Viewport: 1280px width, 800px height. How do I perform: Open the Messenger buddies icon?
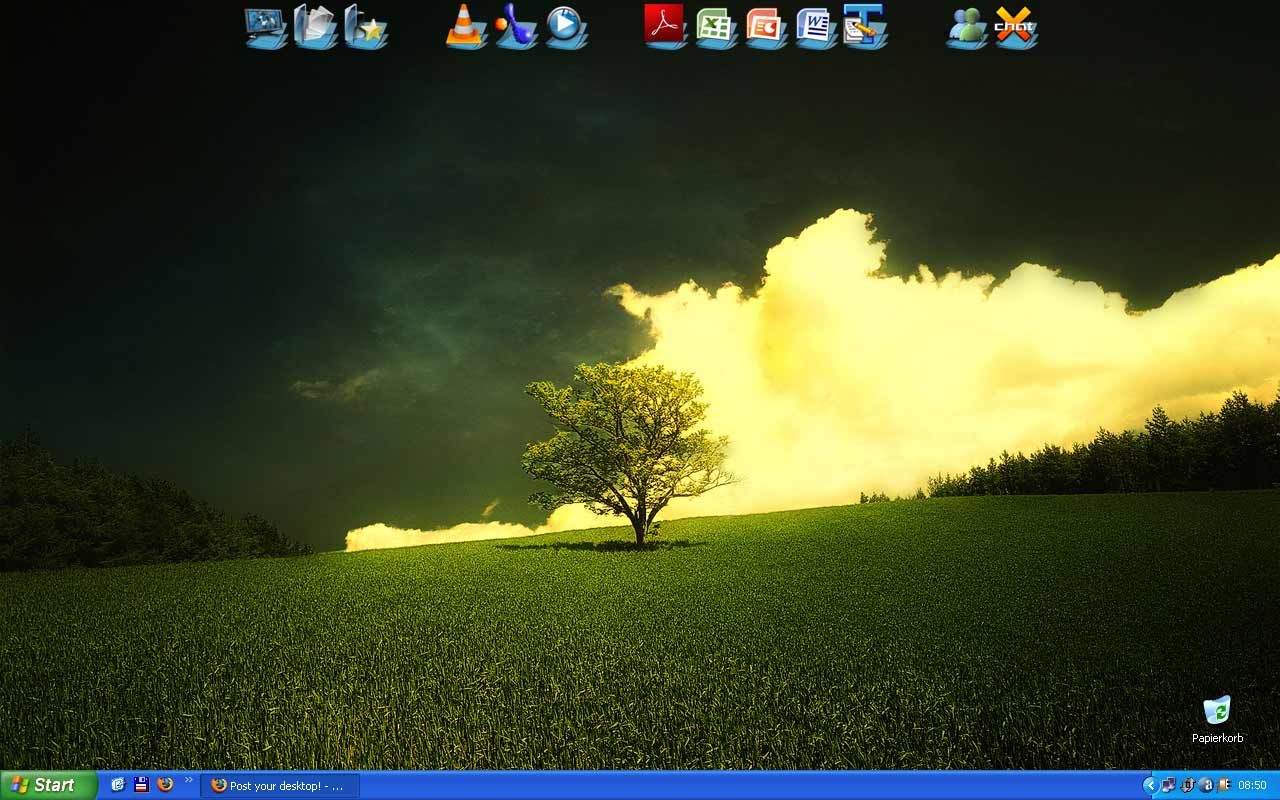966,27
